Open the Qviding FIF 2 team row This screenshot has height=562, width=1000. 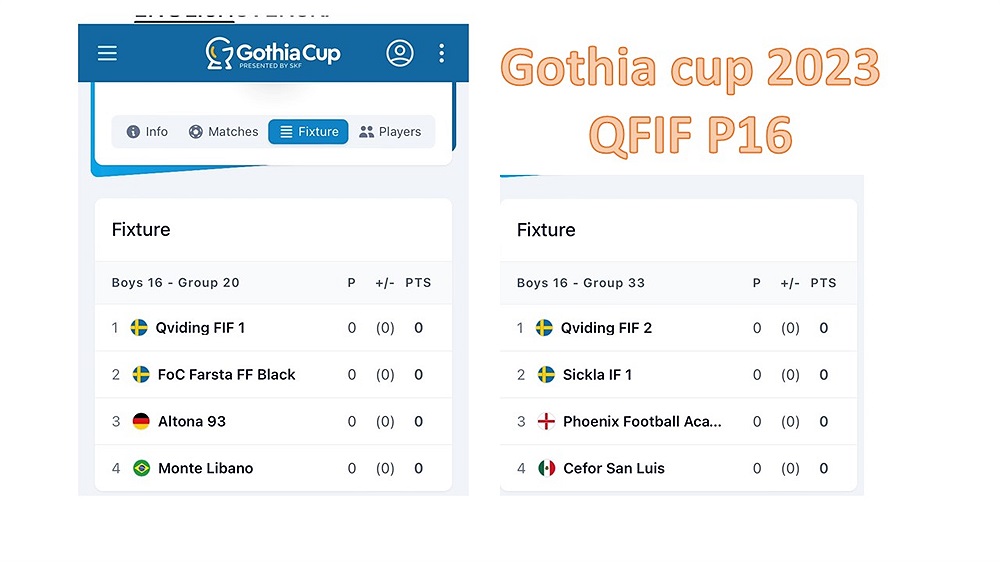[x=678, y=328]
